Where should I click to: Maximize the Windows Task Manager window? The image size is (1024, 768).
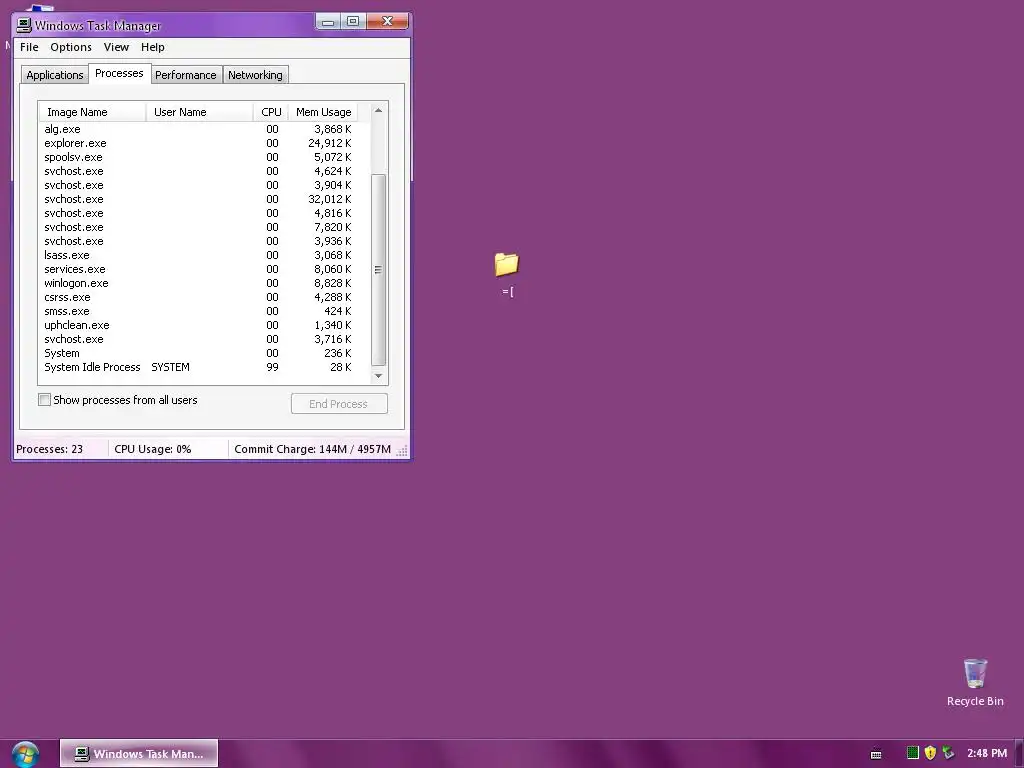pos(353,22)
